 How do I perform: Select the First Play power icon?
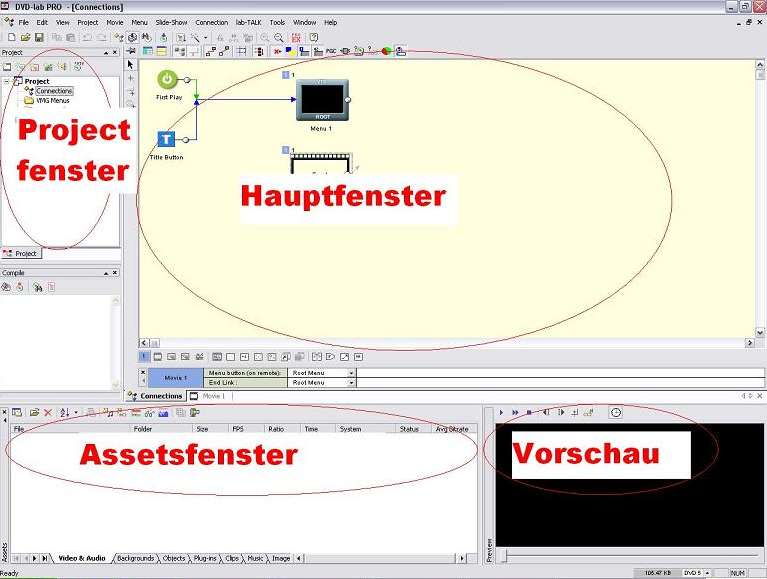coord(168,80)
